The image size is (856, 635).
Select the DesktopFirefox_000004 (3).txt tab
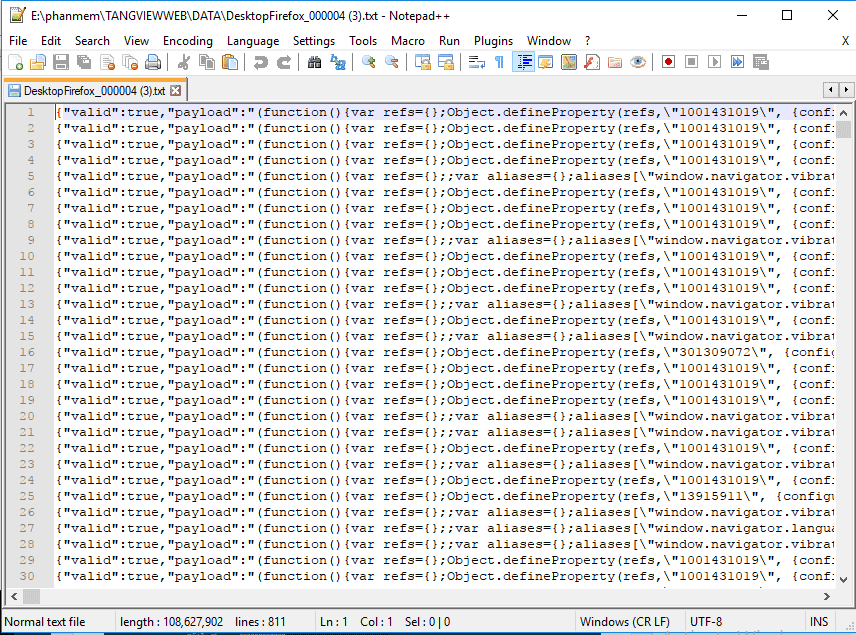[86, 91]
